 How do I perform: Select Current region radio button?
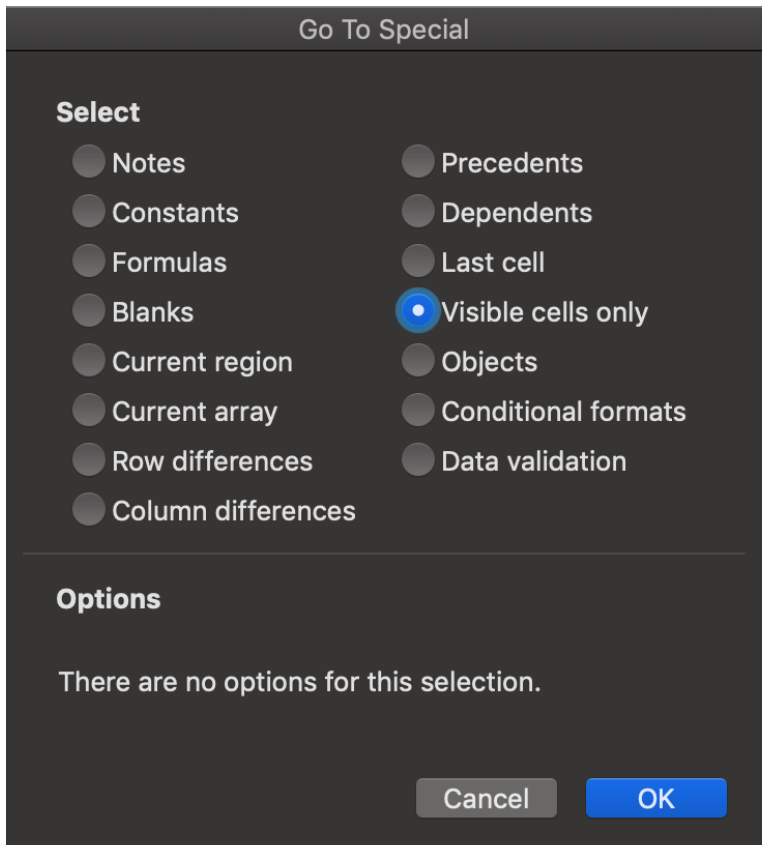coord(89,360)
